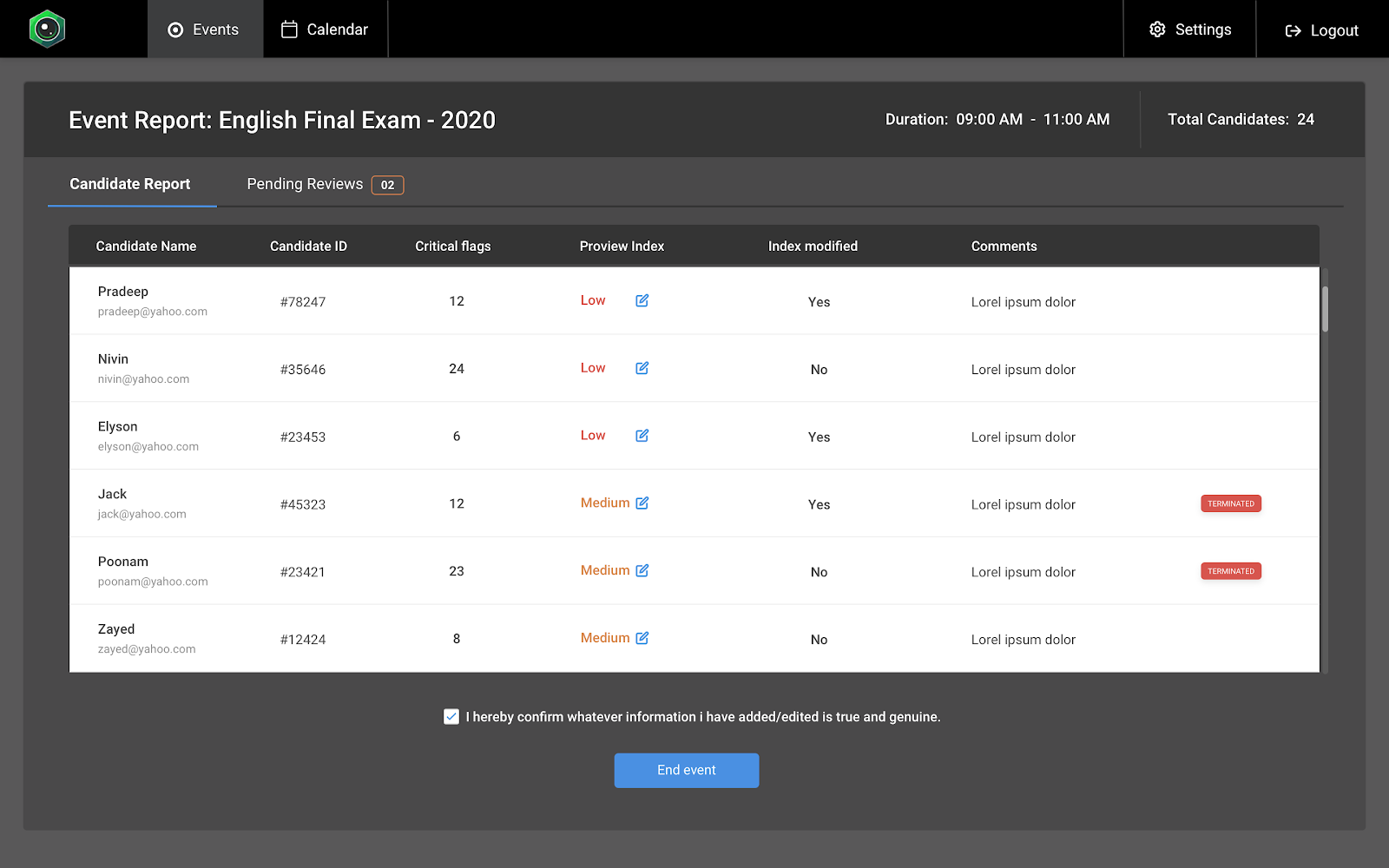This screenshot has width=1389, height=868.
Task: Click the Terminated badge in Jack's row
Action: [1230, 503]
